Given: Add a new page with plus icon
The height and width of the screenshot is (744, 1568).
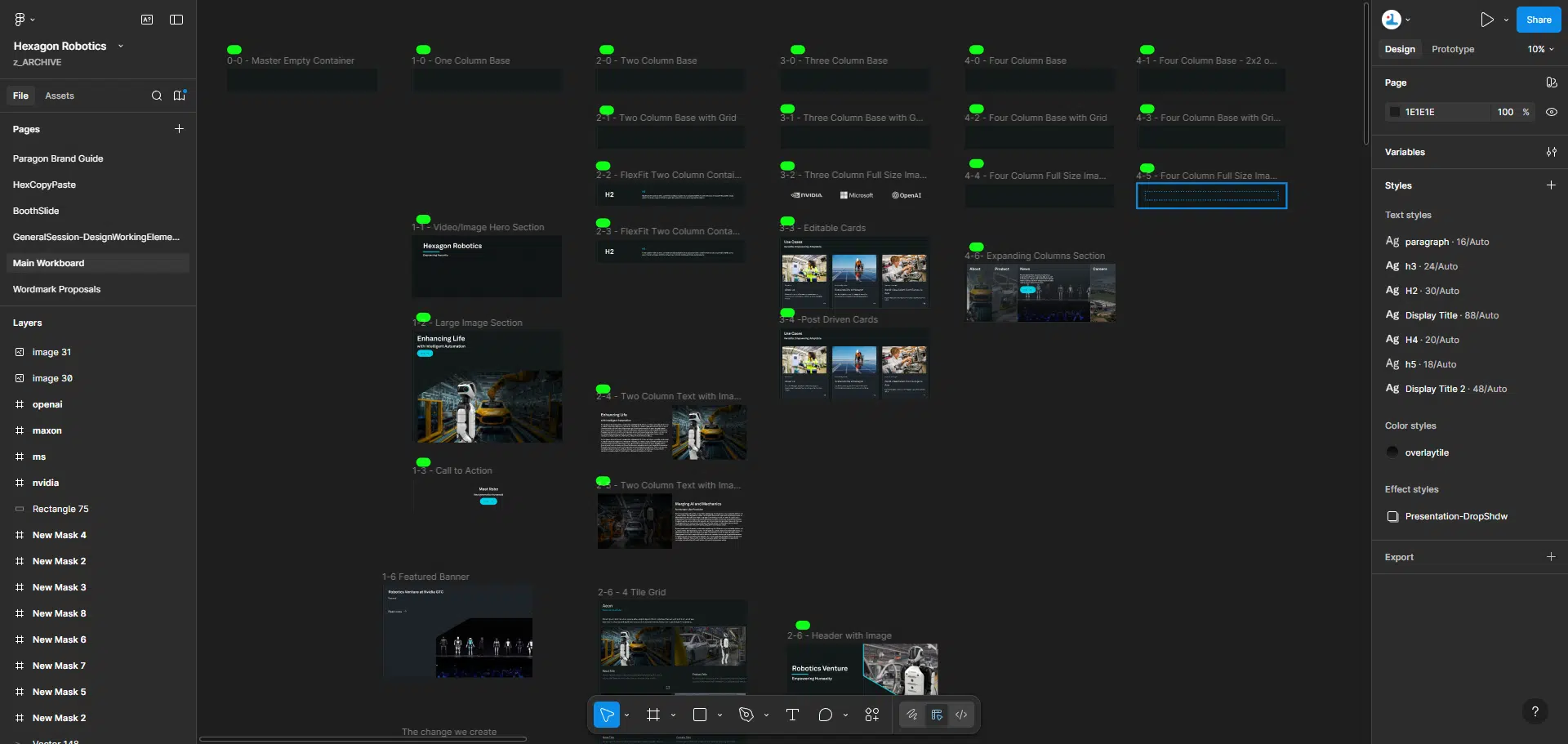Looking at the screenshot, I should [x=179, y=129].
